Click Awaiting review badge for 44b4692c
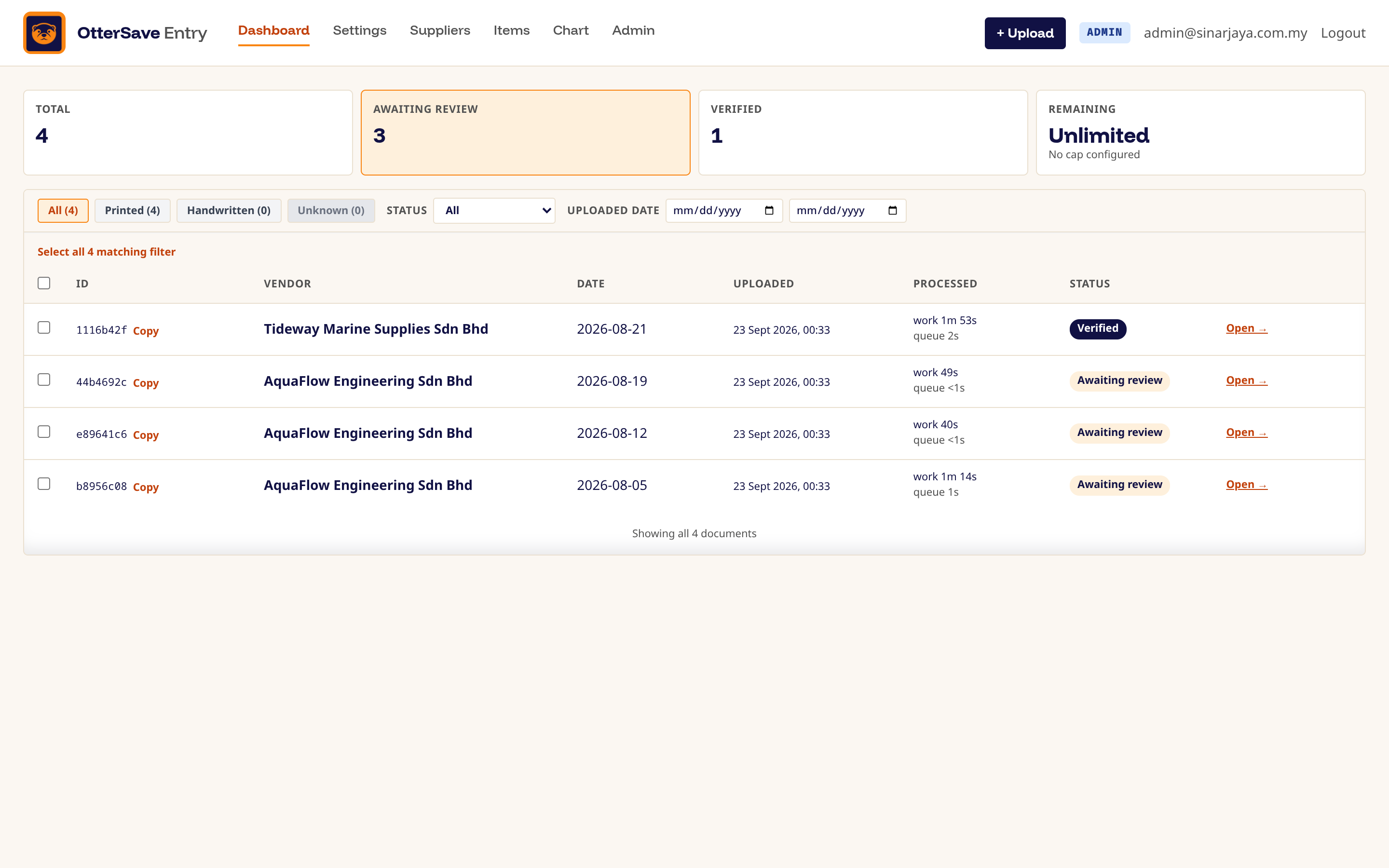 pos(1119,381)
